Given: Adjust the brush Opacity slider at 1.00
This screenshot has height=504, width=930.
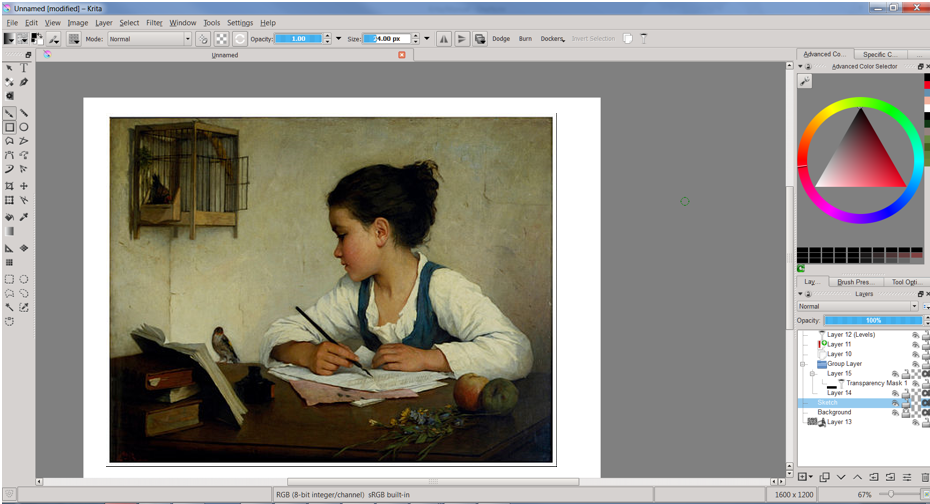Looking at the screenshot, I should 298,39.
